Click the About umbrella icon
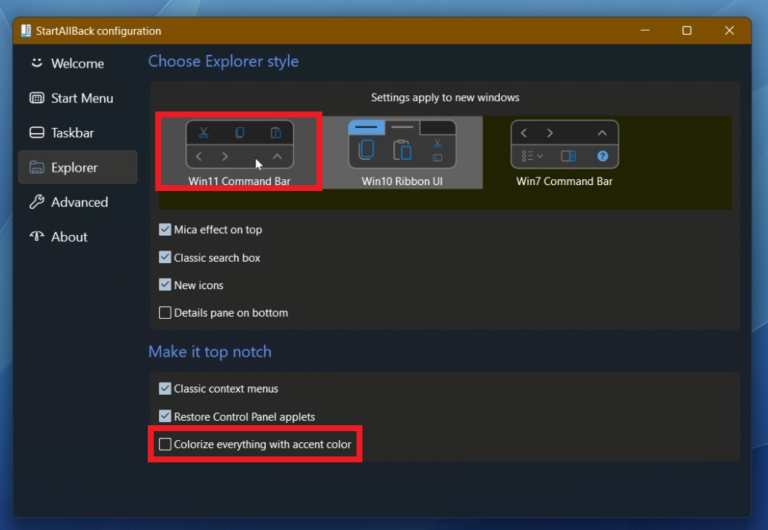This screenshot has width=768, height=530. click(37, 236)
